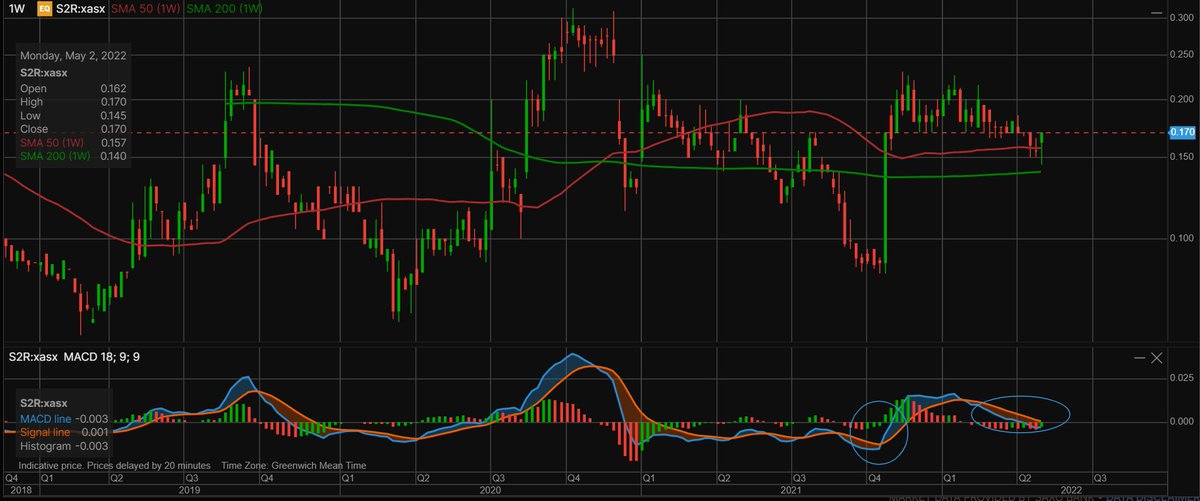
Task: Open the 1W timeframe selector
Action: point(16,11)
